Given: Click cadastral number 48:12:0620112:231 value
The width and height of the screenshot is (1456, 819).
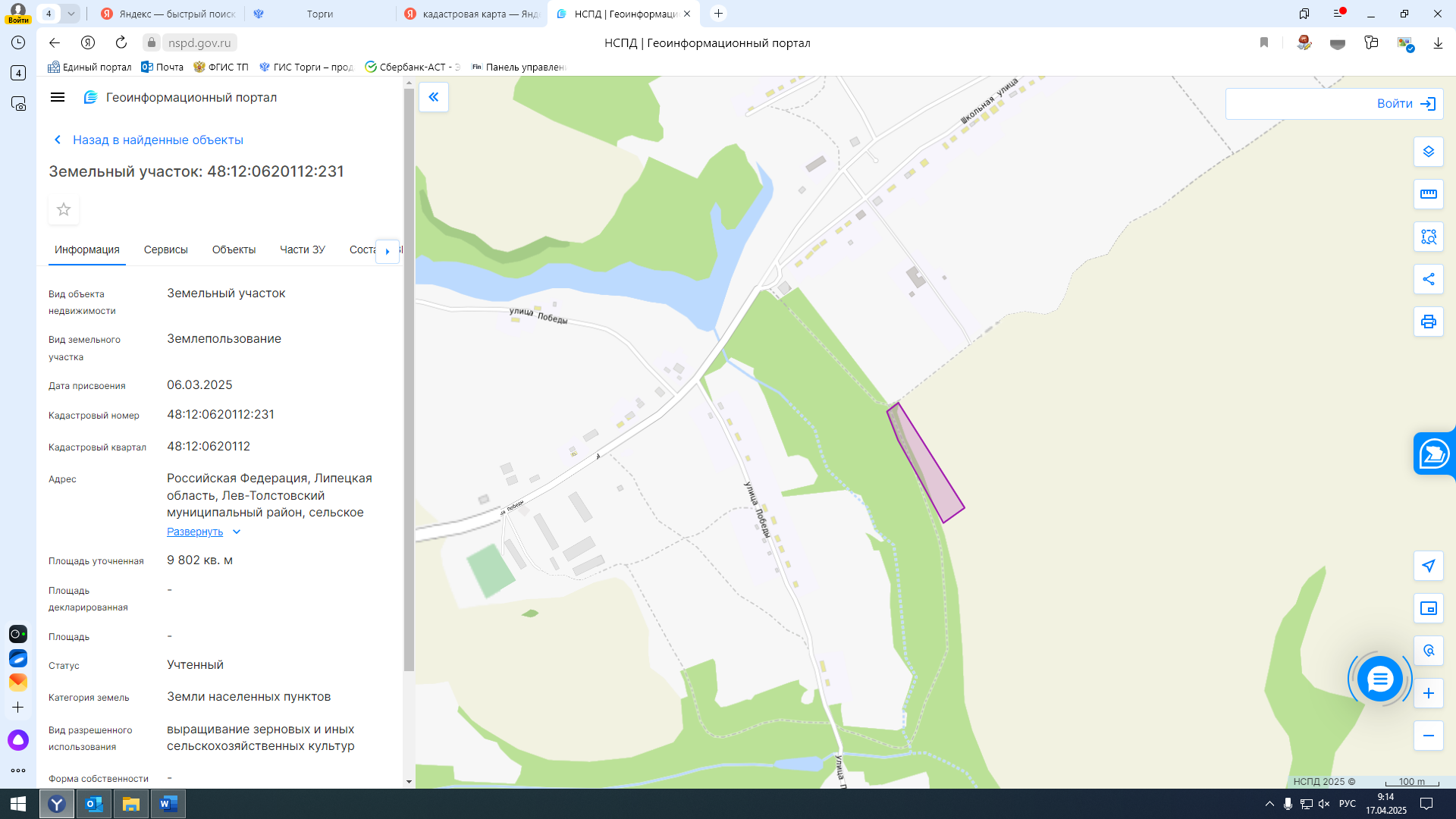Looking at the screenshot, I should [221, 414].
